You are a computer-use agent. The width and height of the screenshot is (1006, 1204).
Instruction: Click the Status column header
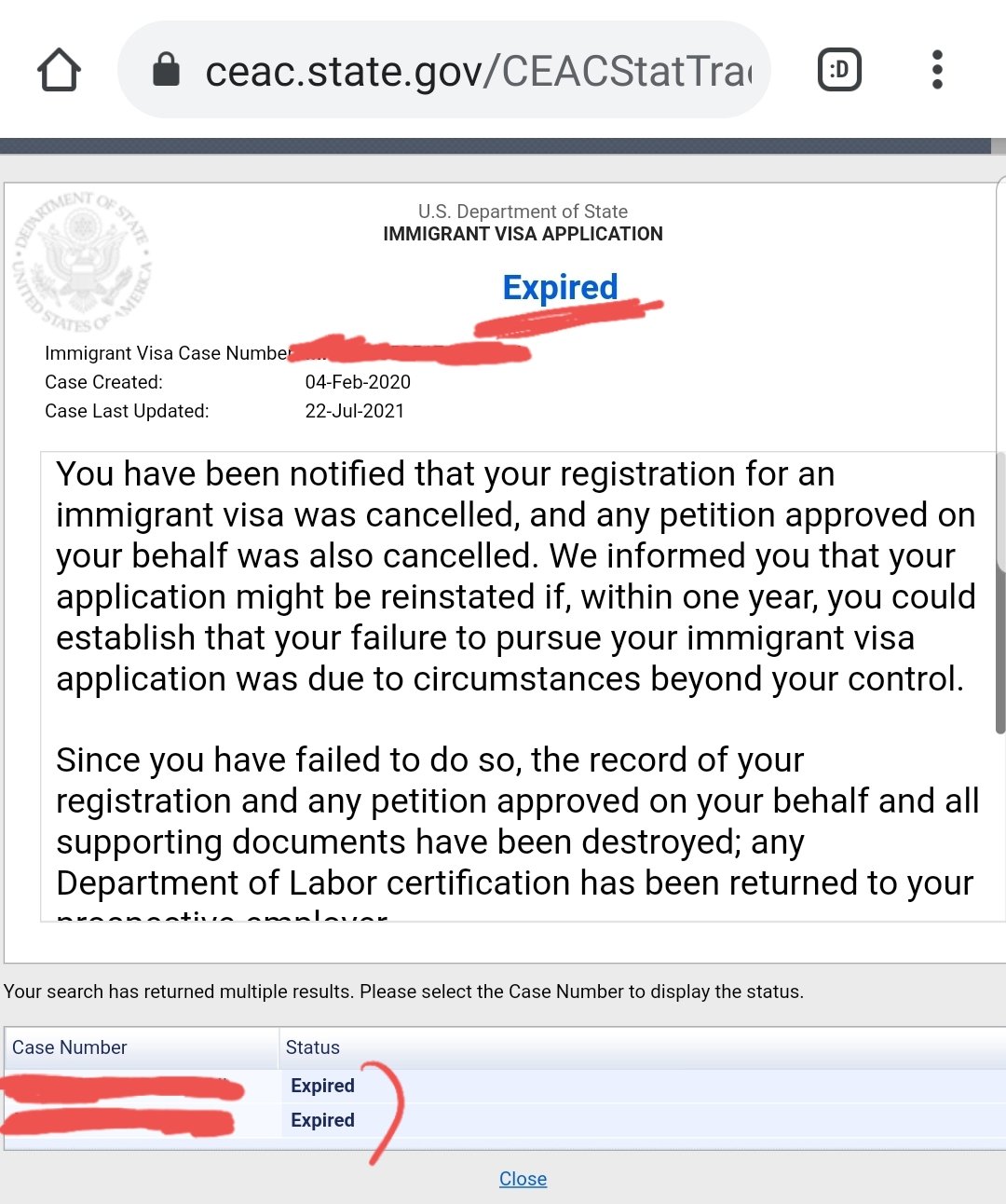point(643,1047)
